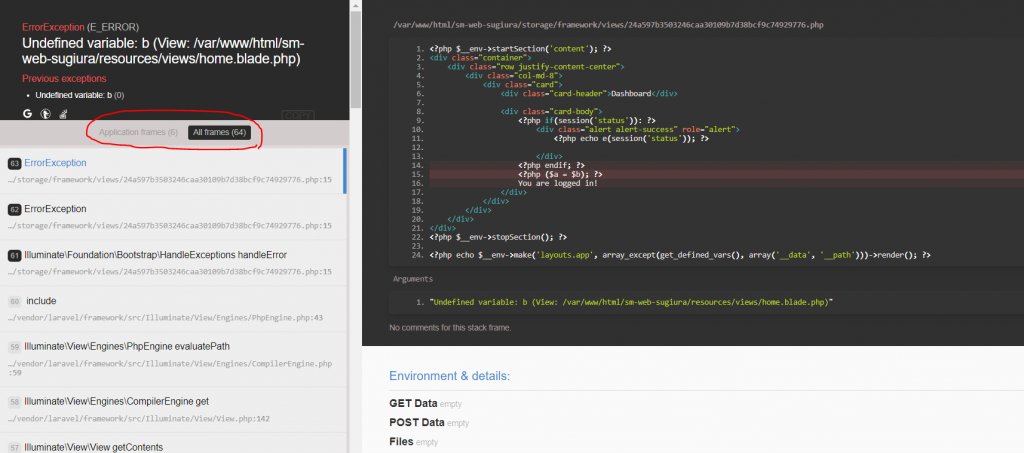Search the error on DuckDuckGo
Viewport: 1024px width, 453px height.
click(x=45, y=114)
